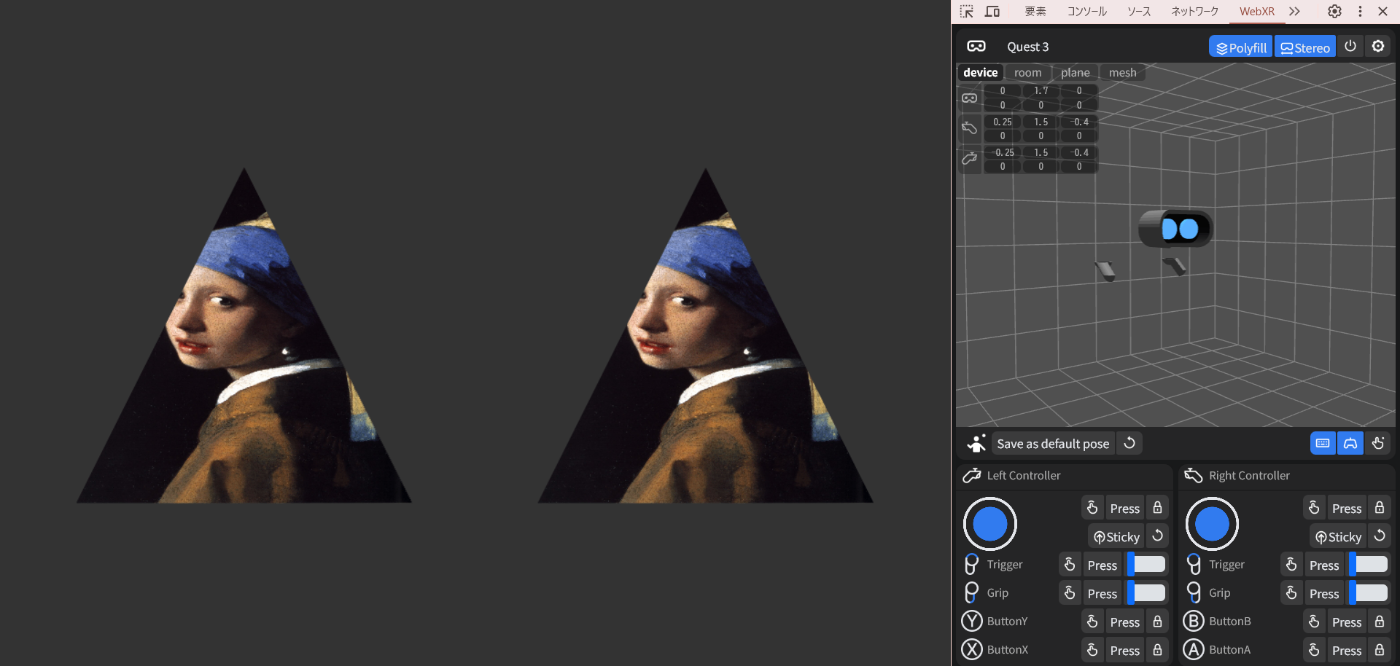The image size is (1400, 666).
Task: Touch ButtonY using the hand icon
Action: point(1093,621)
